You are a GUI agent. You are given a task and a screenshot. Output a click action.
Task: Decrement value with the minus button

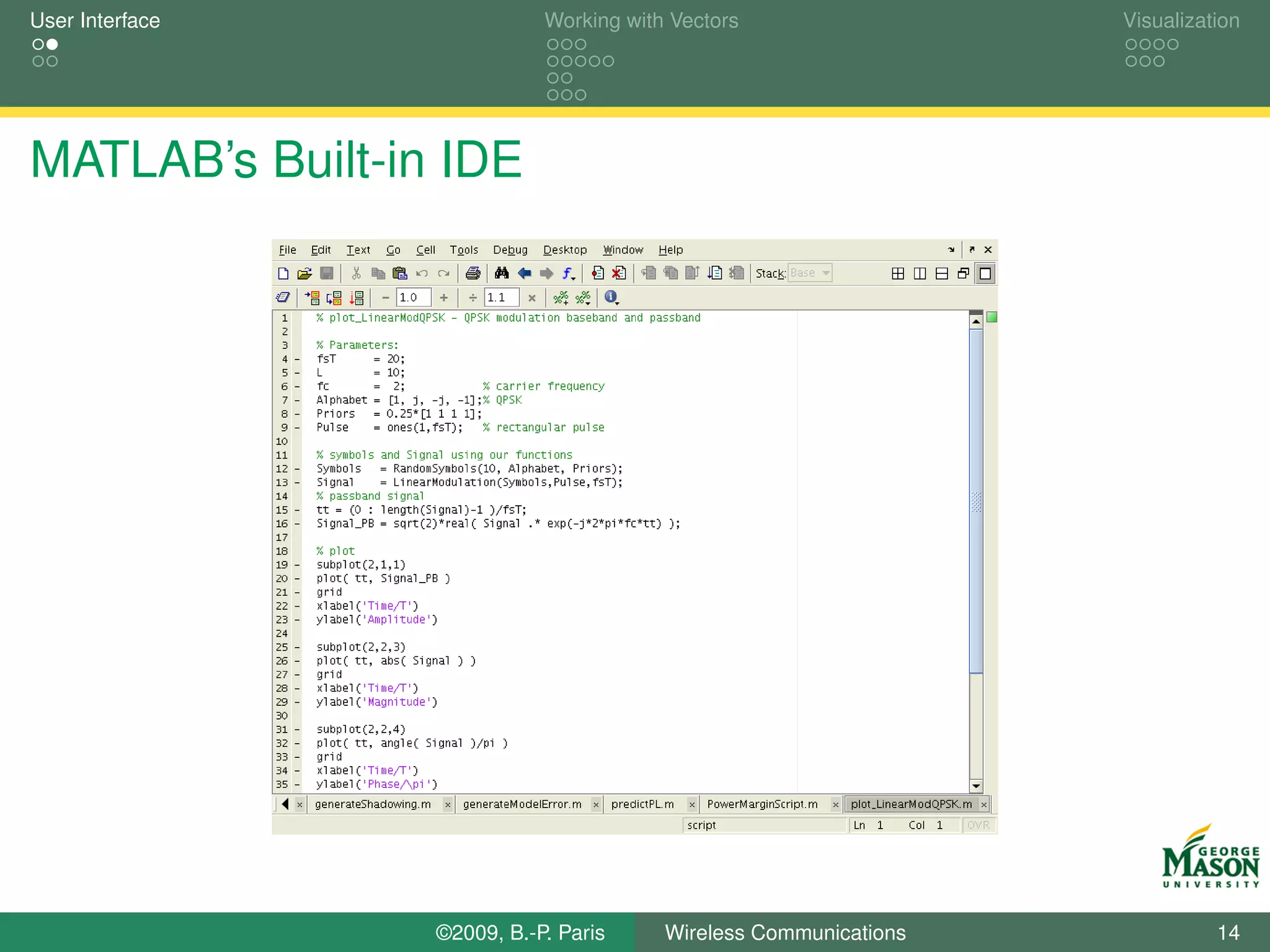coord(385,298)
